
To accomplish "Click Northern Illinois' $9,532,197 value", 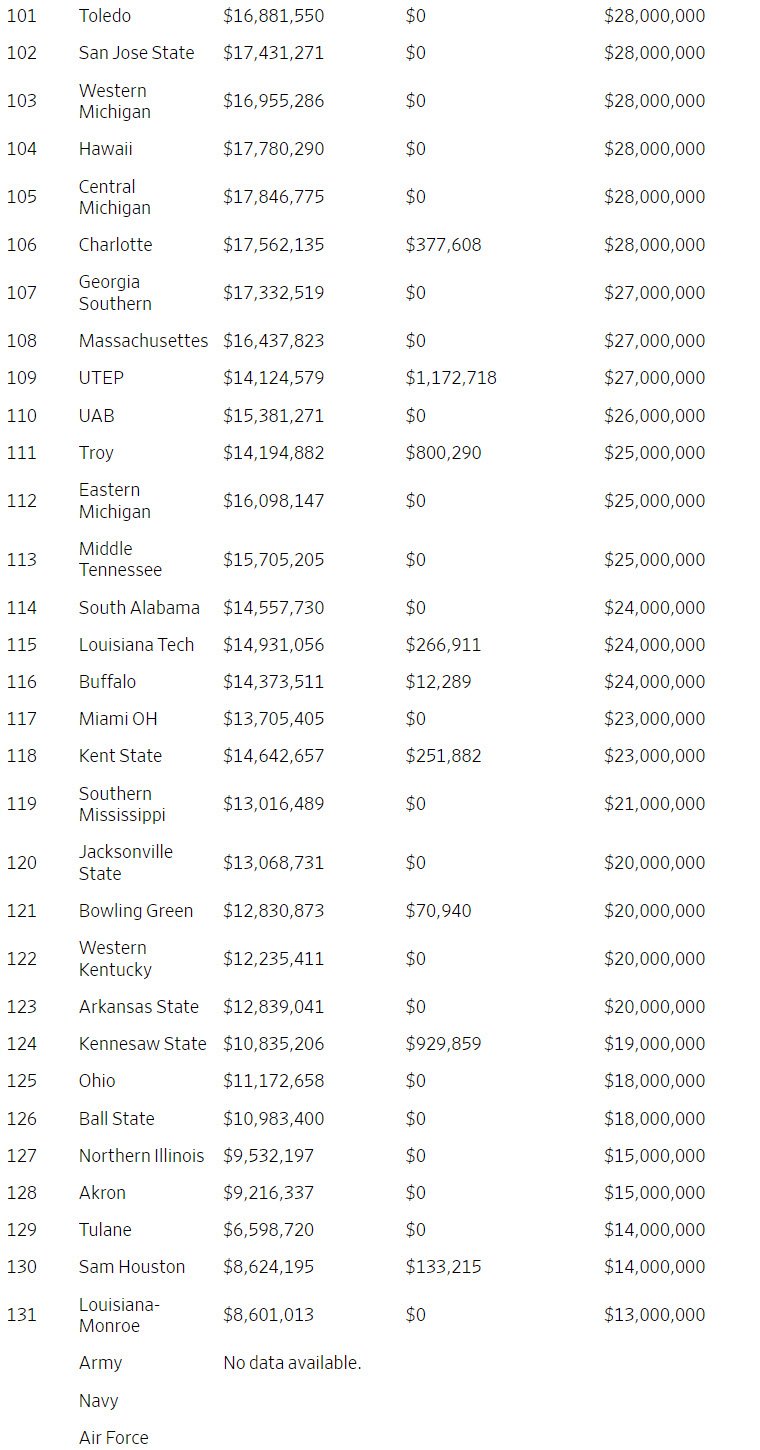I will click(268, 1156).
